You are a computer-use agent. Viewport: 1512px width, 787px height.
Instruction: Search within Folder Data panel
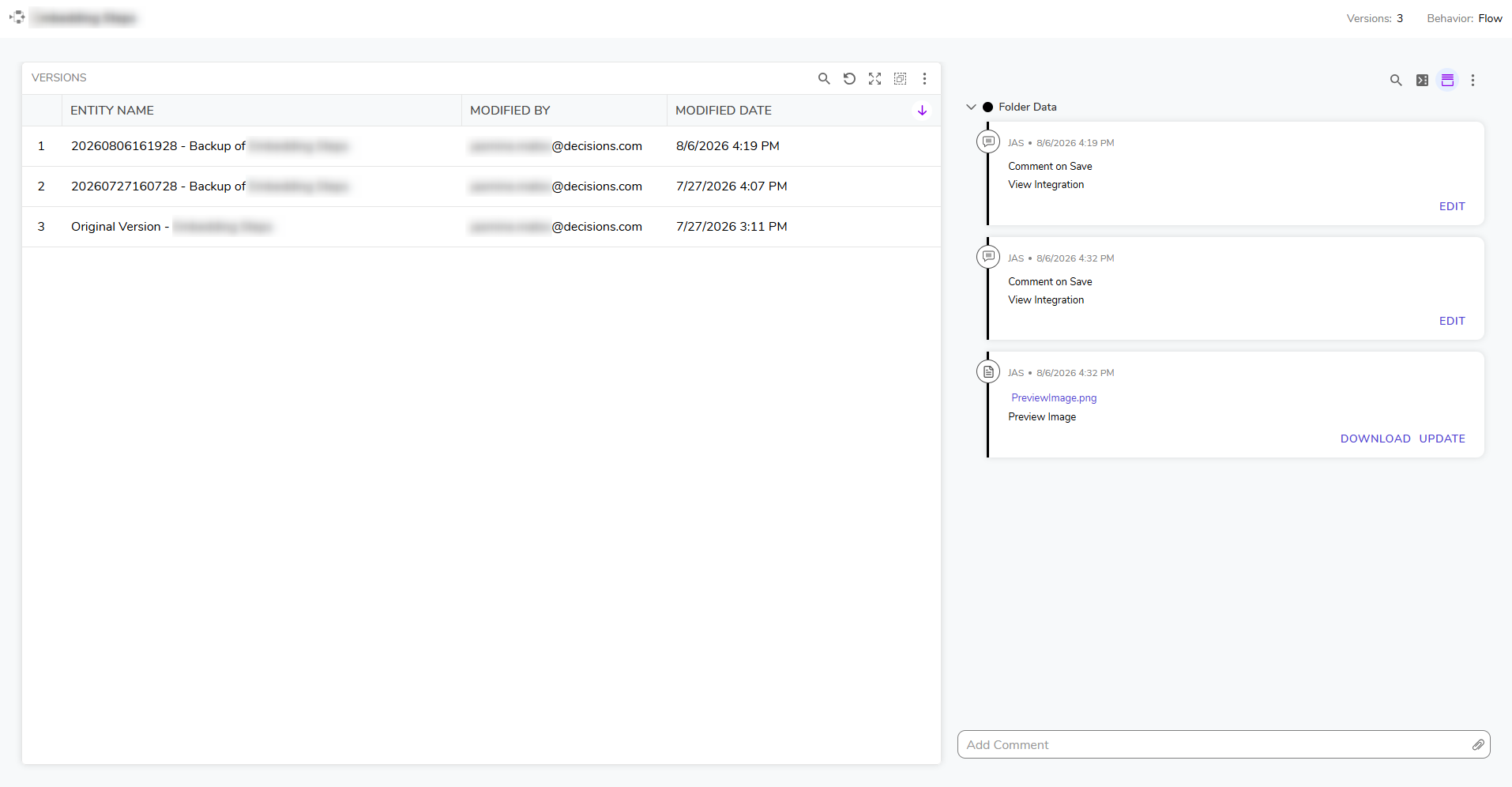tap(1396, 80)
